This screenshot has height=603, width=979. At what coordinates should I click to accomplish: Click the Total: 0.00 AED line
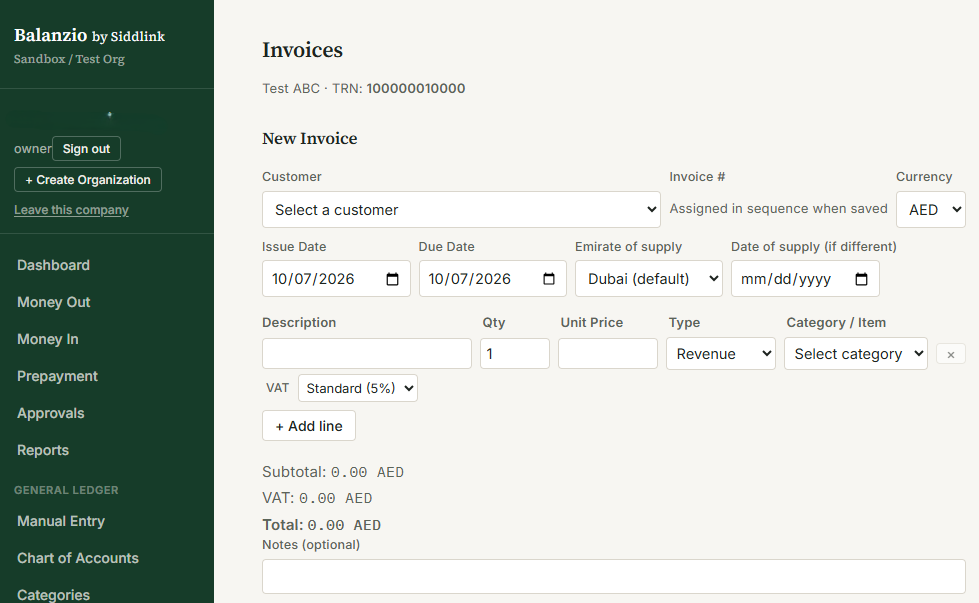(x=322, y=525)
